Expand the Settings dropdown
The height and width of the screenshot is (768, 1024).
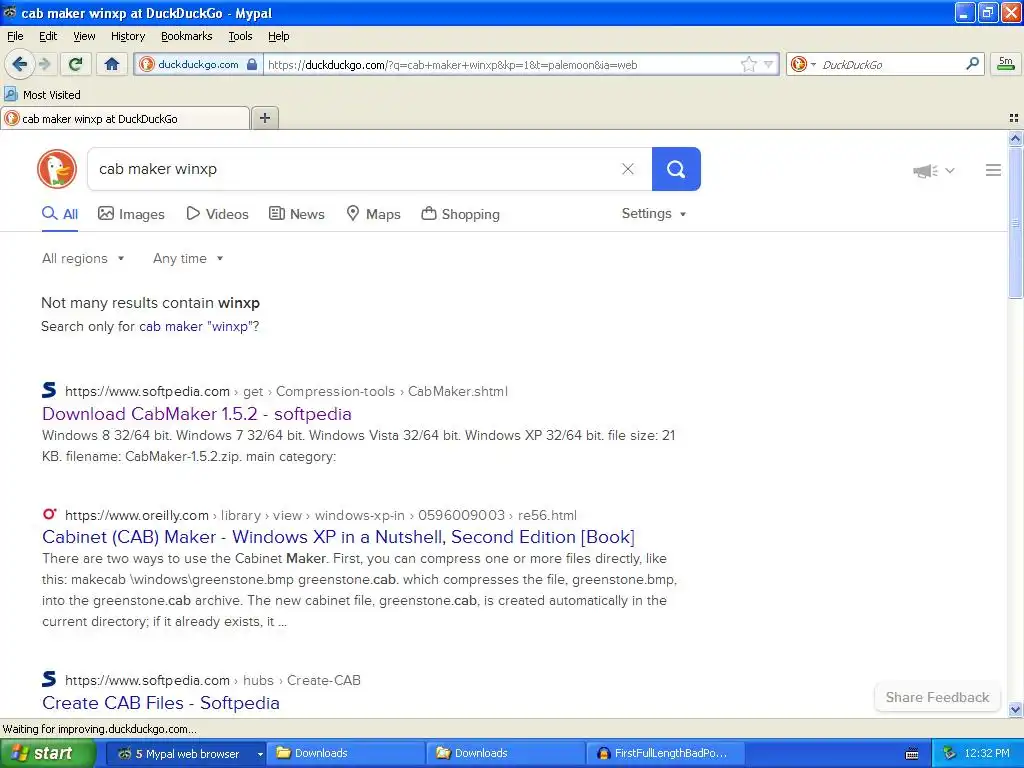coord(654,214)
